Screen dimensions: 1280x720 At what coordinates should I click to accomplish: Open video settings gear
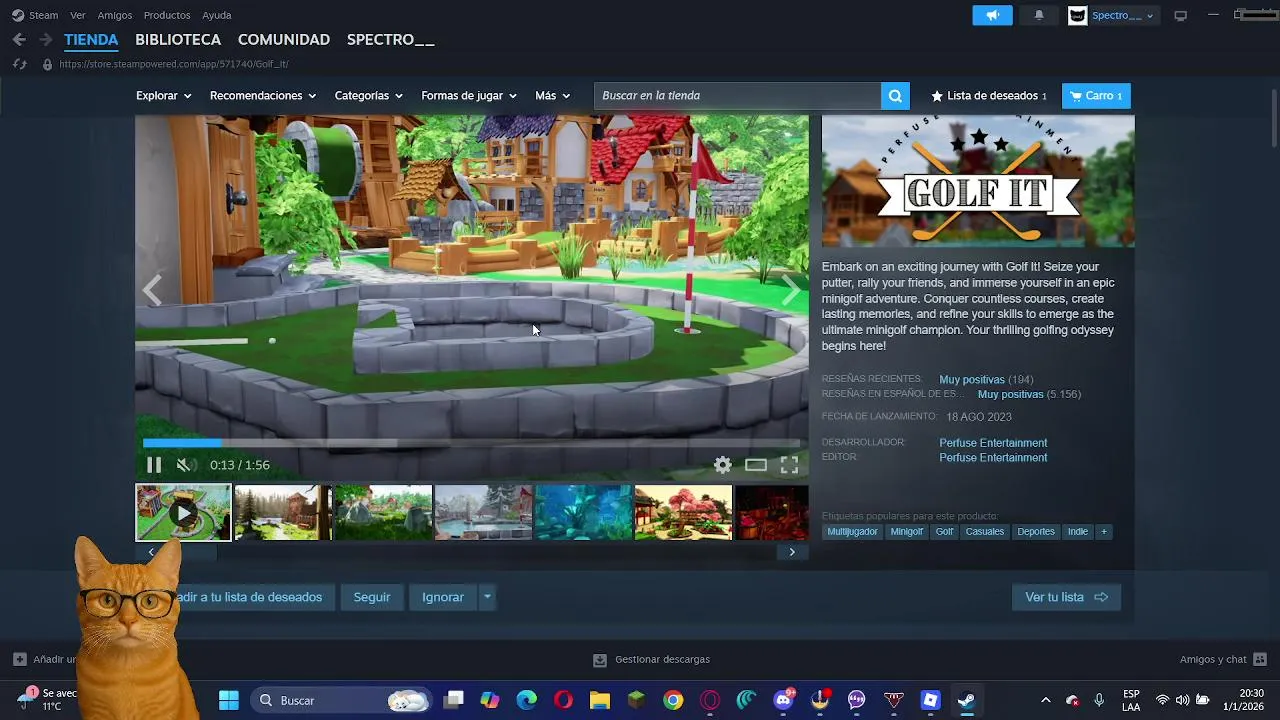[722, 465]
